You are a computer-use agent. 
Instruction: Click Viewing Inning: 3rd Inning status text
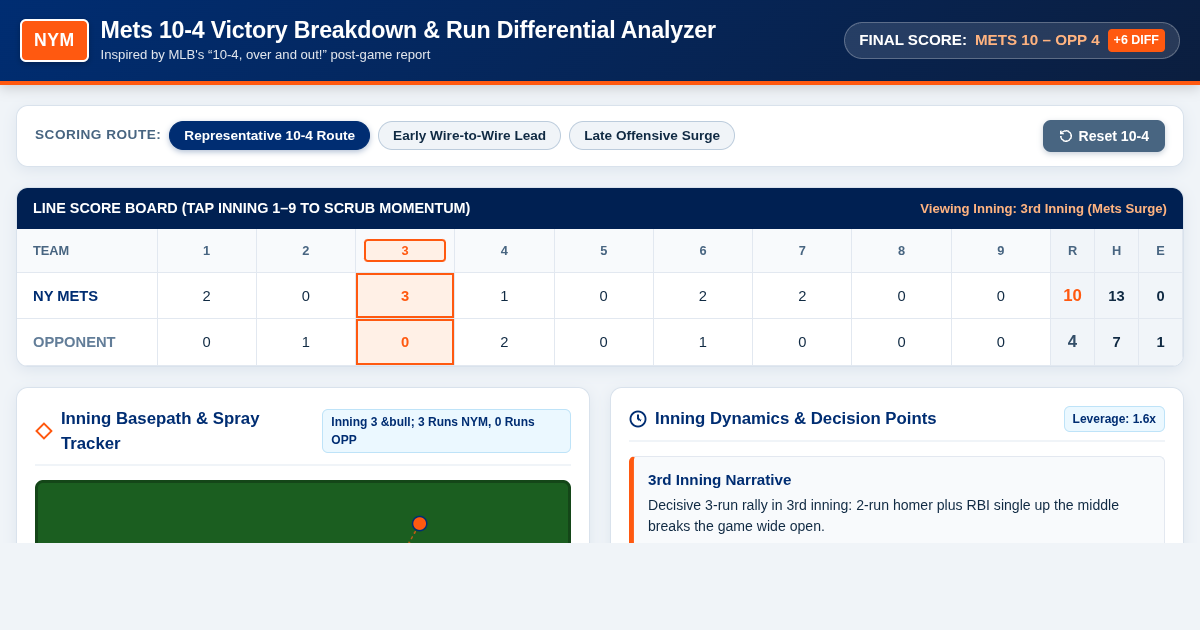(x=1043, y=209)
